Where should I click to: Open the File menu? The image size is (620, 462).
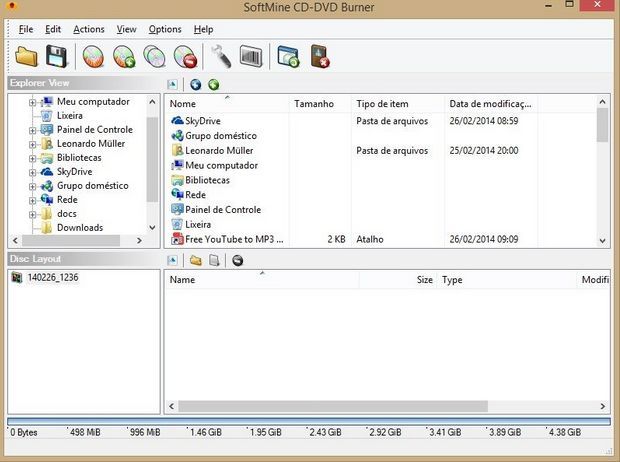[x=26, y=29]
